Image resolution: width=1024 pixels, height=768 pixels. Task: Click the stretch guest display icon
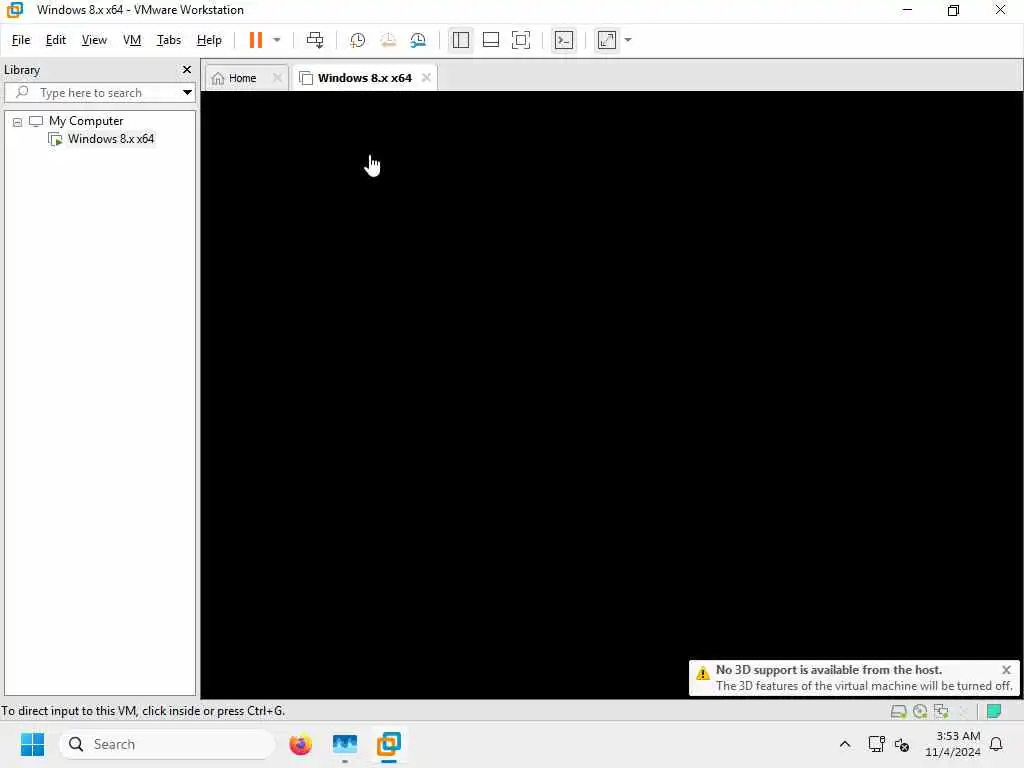pyautogui.click(x=607, y=40)
